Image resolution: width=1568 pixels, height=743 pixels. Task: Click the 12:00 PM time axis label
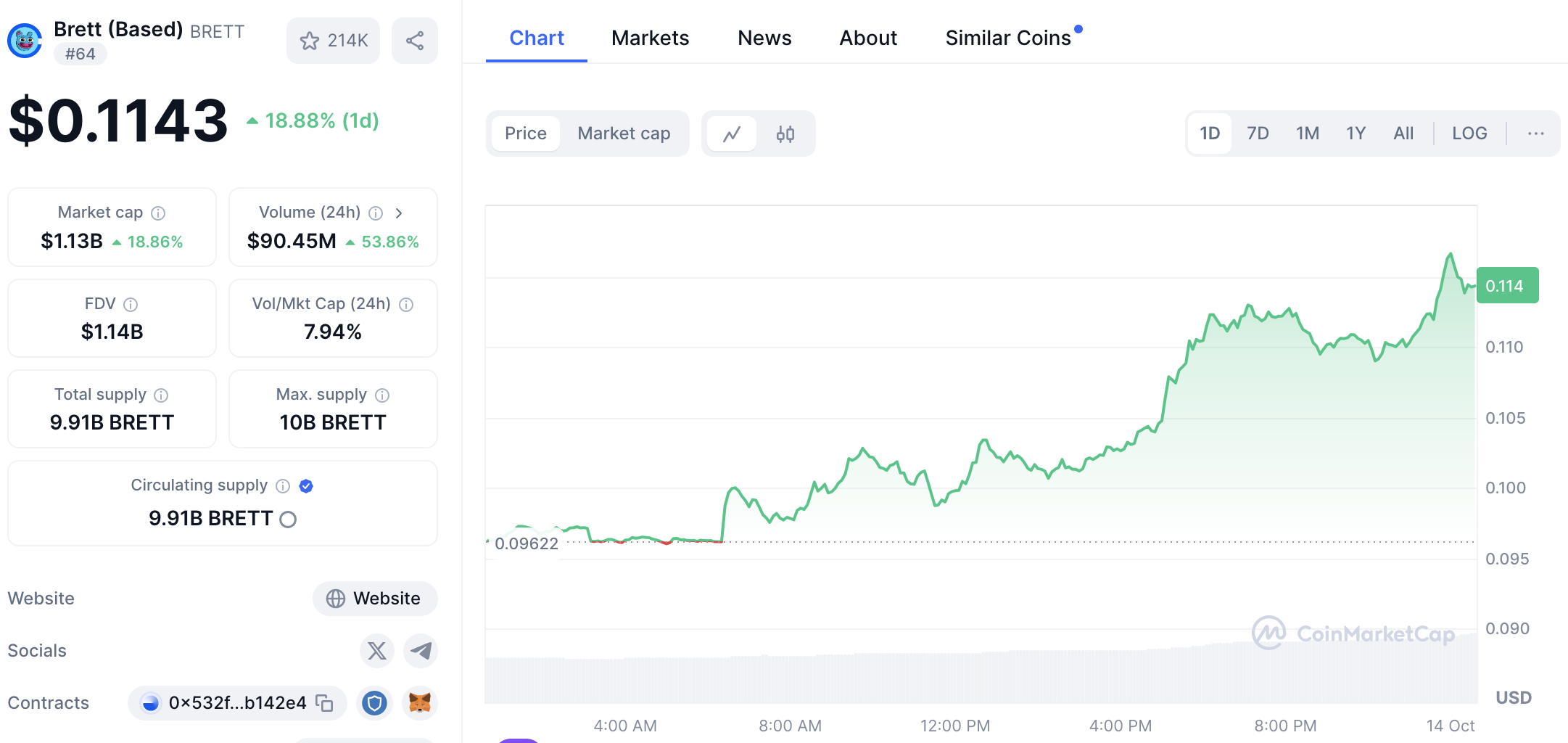coord(955,726)
